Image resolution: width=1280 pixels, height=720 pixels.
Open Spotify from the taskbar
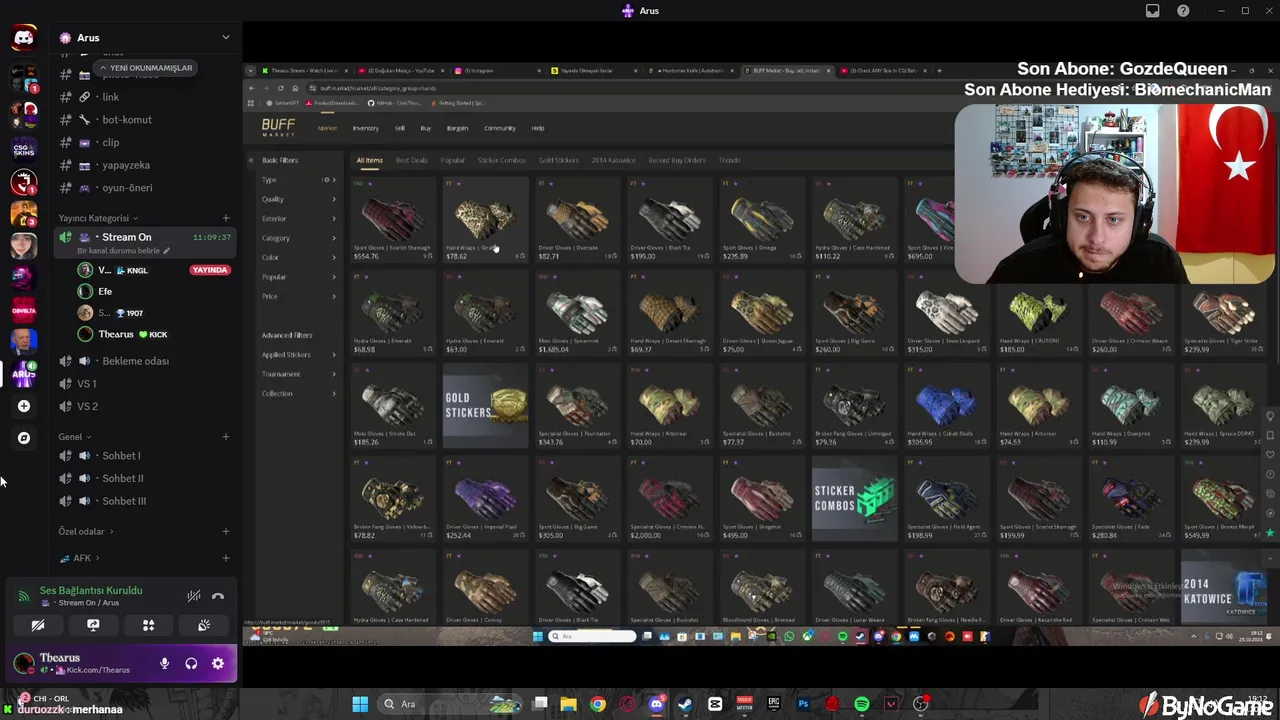[x=861, y=704]
